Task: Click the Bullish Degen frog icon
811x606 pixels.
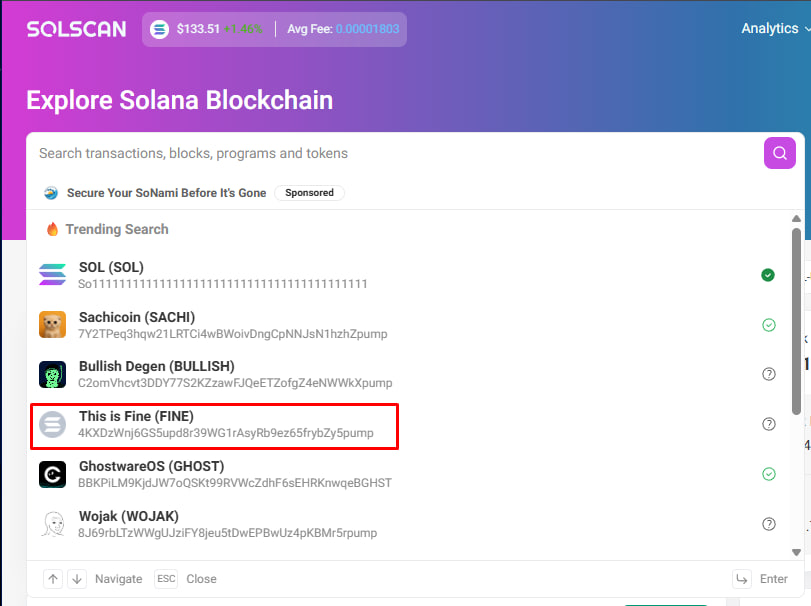Action: click(x=52, y=374)
